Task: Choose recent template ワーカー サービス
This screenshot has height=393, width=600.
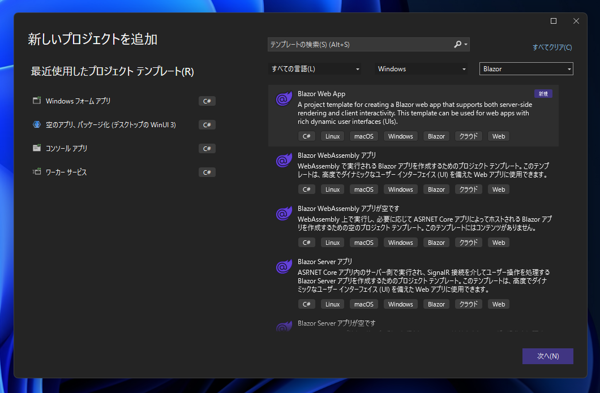Action: click(124, 172)
